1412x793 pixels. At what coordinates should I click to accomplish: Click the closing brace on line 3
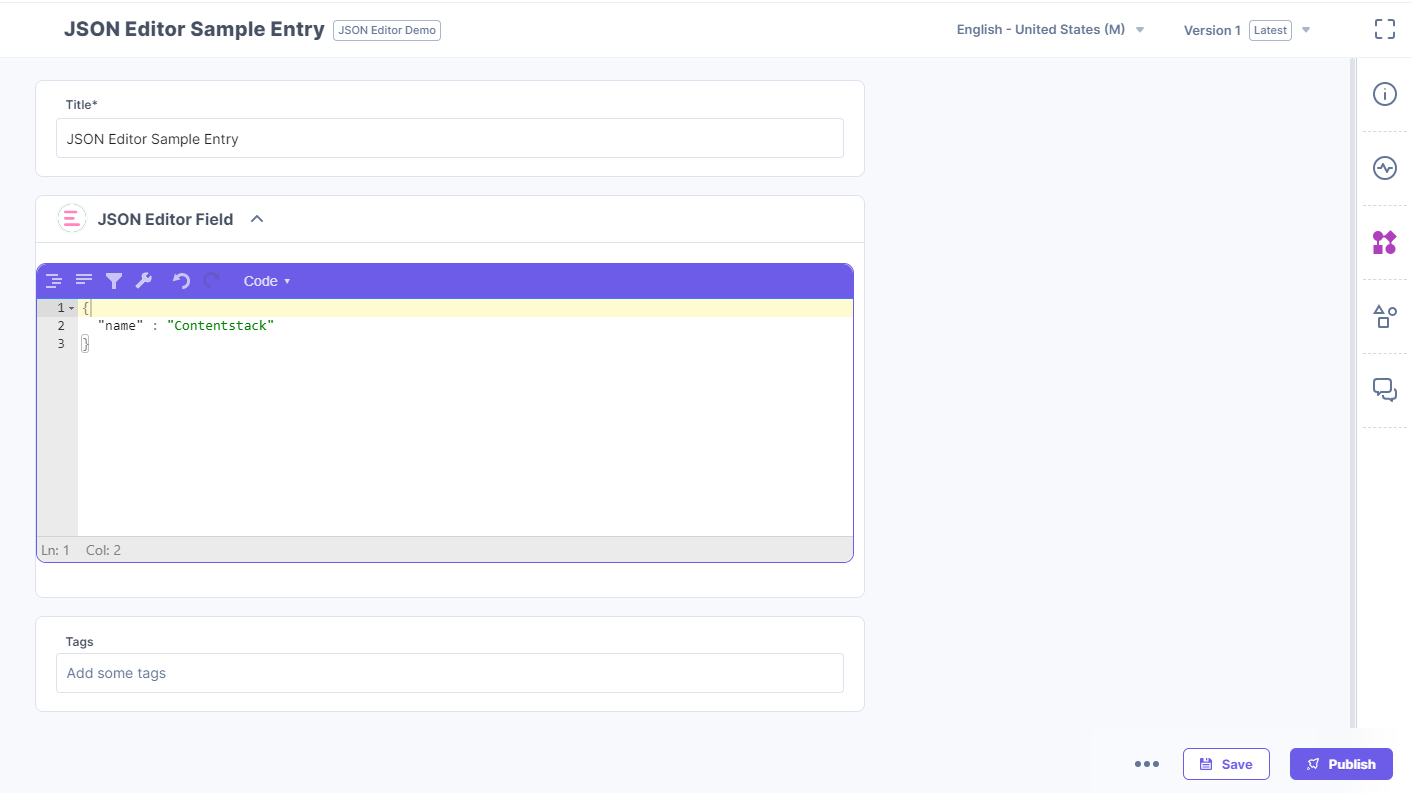85,344
